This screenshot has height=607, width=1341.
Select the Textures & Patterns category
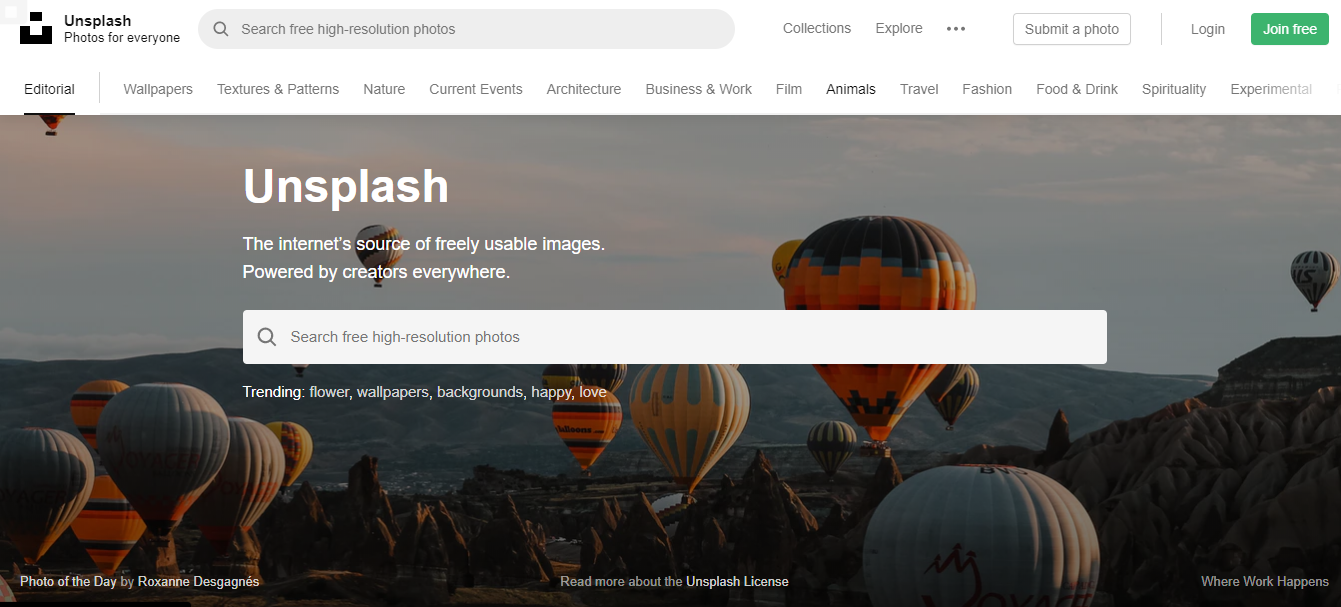[x=278, y=89]
